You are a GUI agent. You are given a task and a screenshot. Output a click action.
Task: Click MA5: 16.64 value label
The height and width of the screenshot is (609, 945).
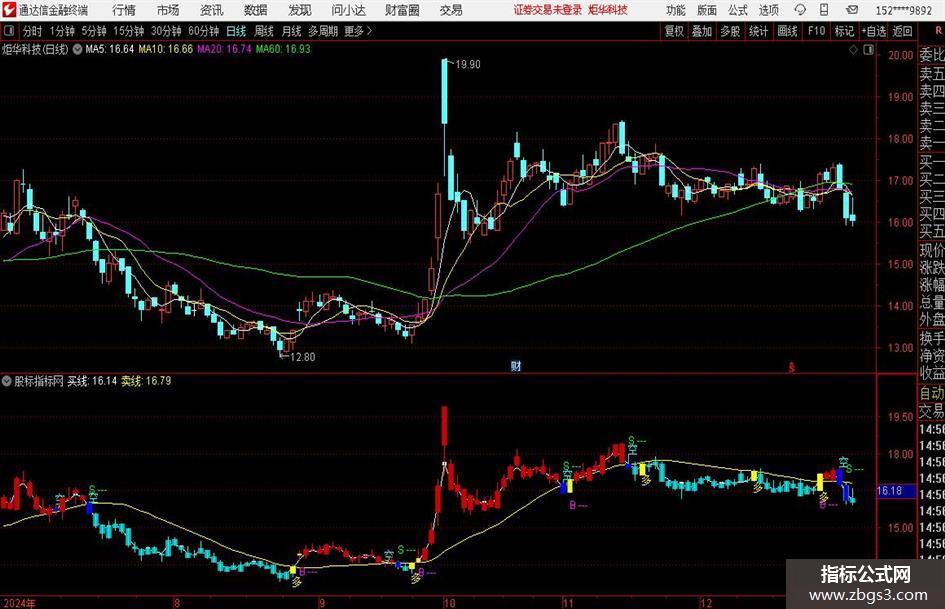pyautogui.click(x=110, y=49)
